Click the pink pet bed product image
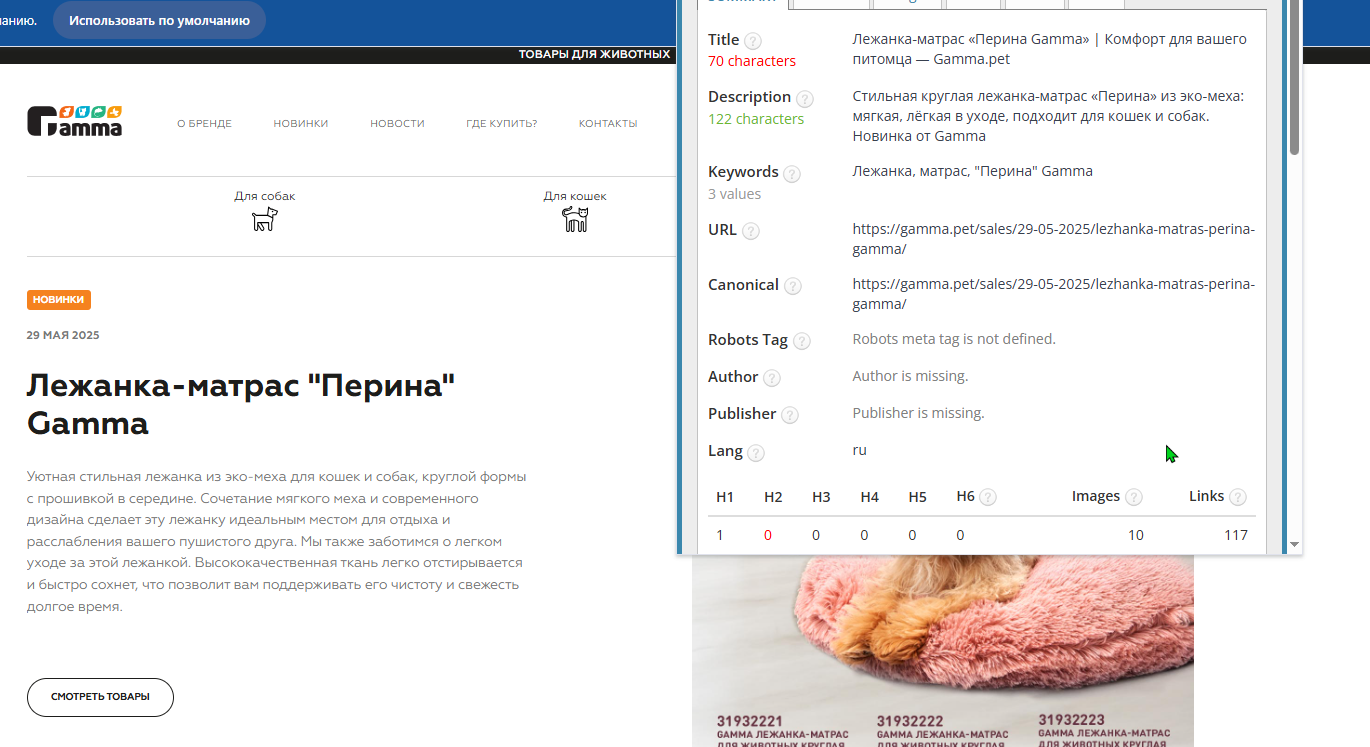 click(x=942, y=650)
